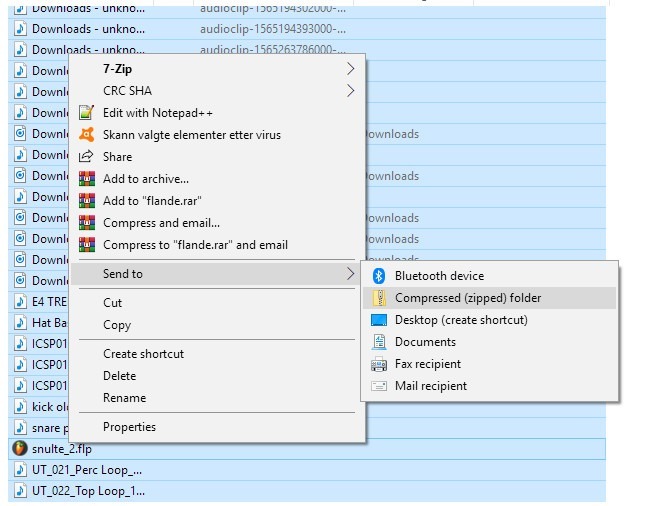The height and width of the screenshot is (506, 646).
Task: Click the Fax recipient icon
Action: (x=379, y=364)
